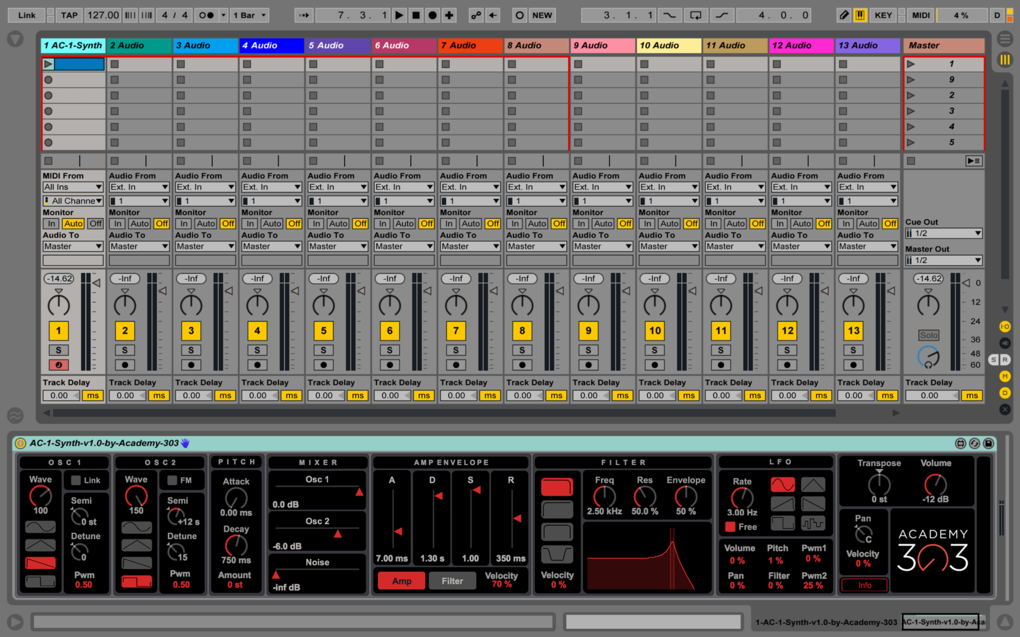
Task: Click the Info button on the synth
Action: pyautogui.click(x=864, y=585)
